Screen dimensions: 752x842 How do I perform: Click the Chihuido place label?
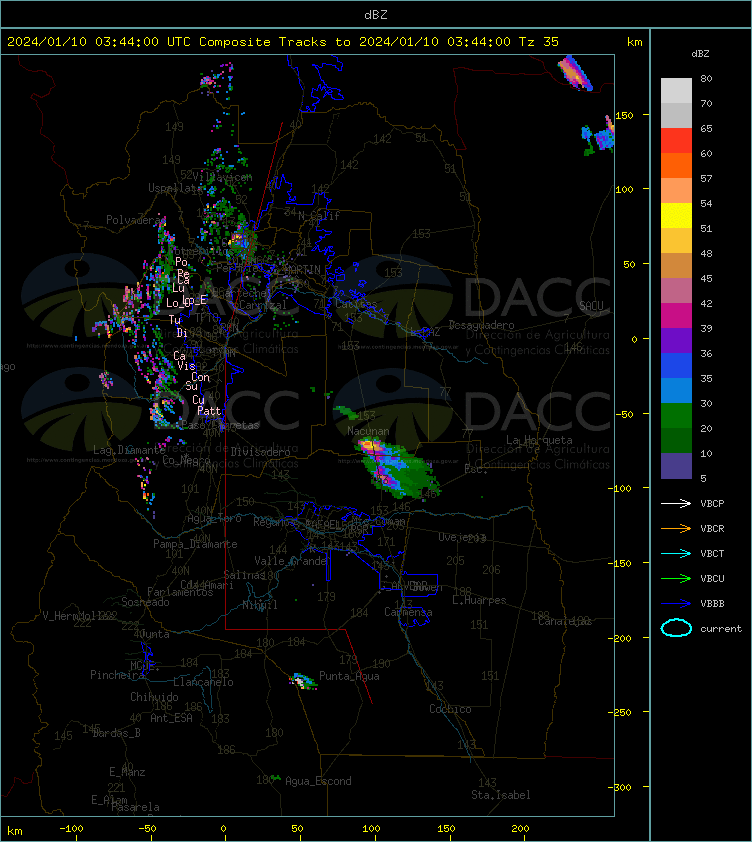154,697
